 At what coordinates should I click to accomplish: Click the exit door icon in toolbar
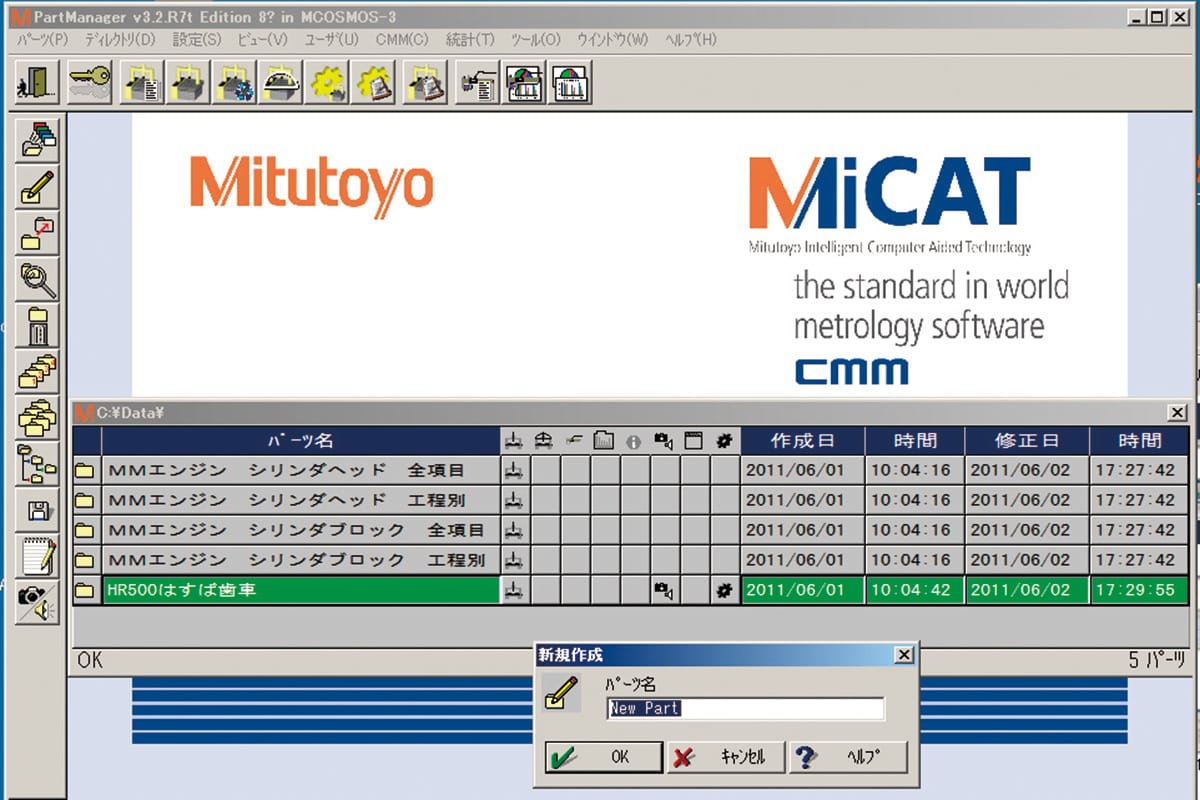click(37, 83)
